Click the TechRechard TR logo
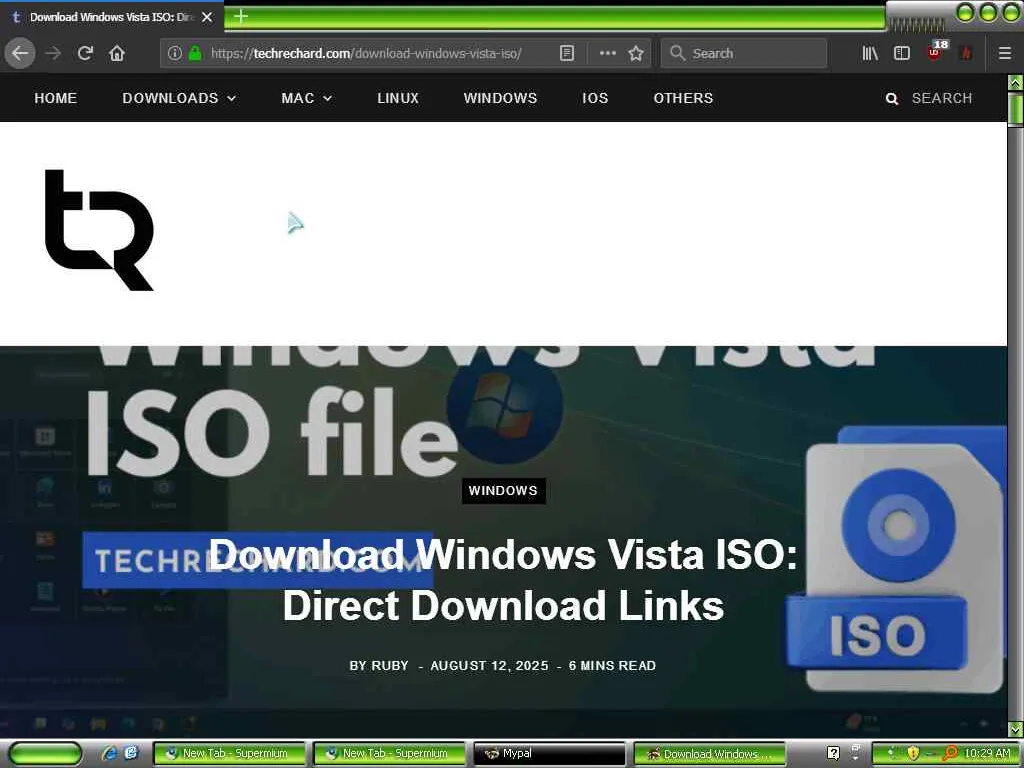Viewport: 1024px width, 768px height. click(99, 230)
